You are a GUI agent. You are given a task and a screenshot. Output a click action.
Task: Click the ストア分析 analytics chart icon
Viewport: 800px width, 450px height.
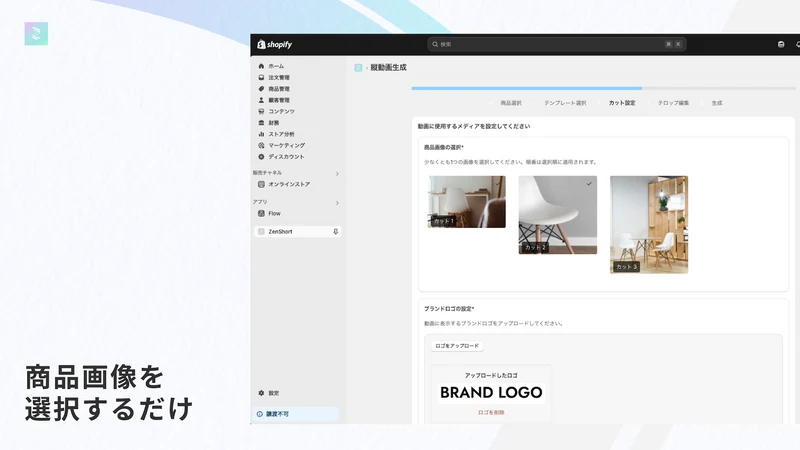(261, 134)
